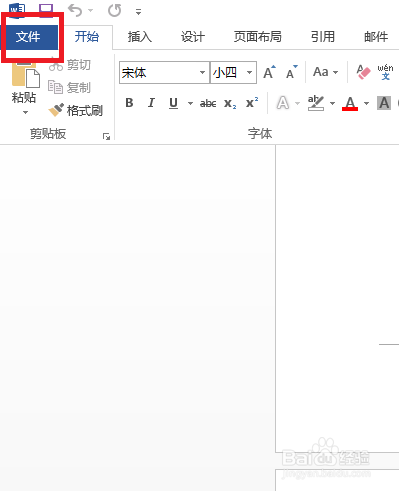
Task: Click the Grow Font icon
Action: (269, 72)
